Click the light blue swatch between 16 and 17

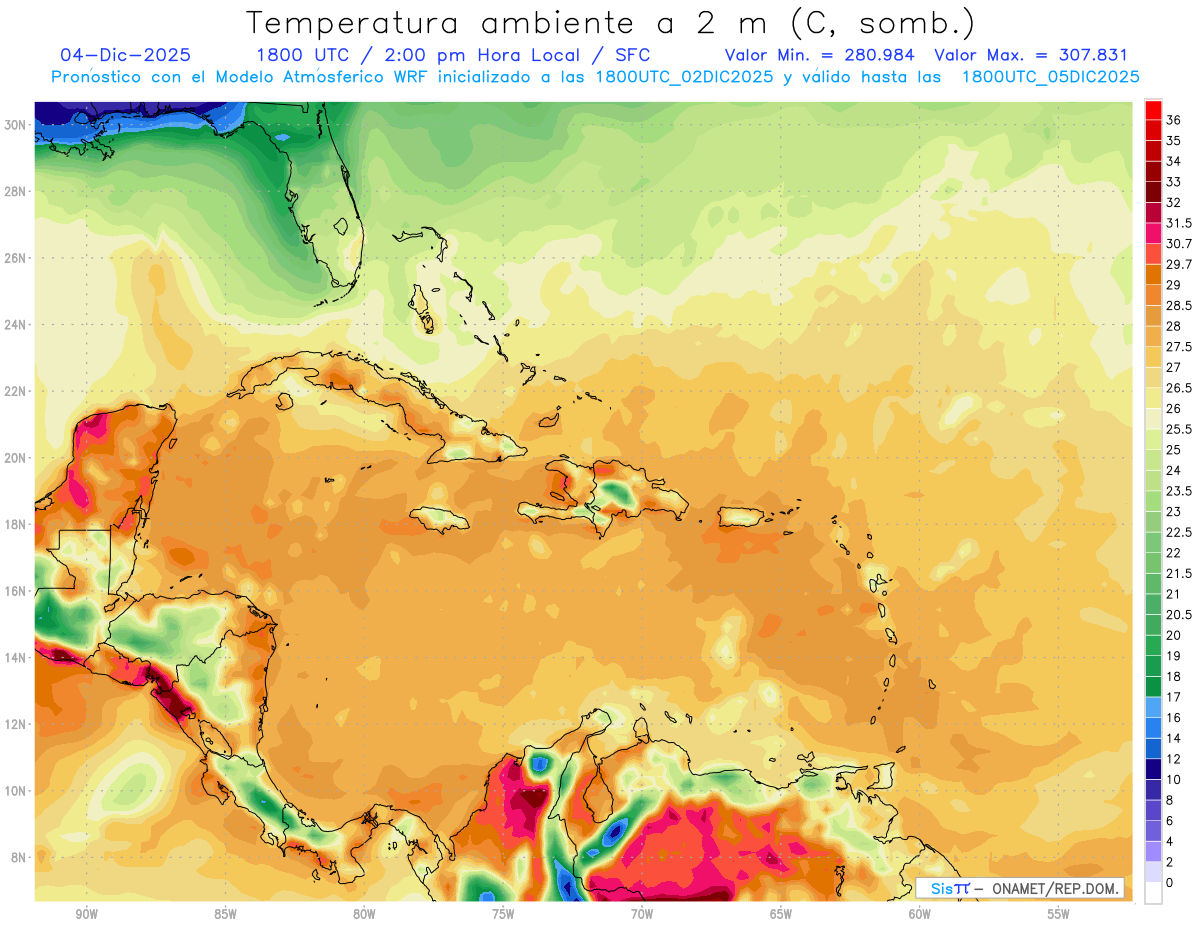pyautogui.click(x=1153, y=707)
